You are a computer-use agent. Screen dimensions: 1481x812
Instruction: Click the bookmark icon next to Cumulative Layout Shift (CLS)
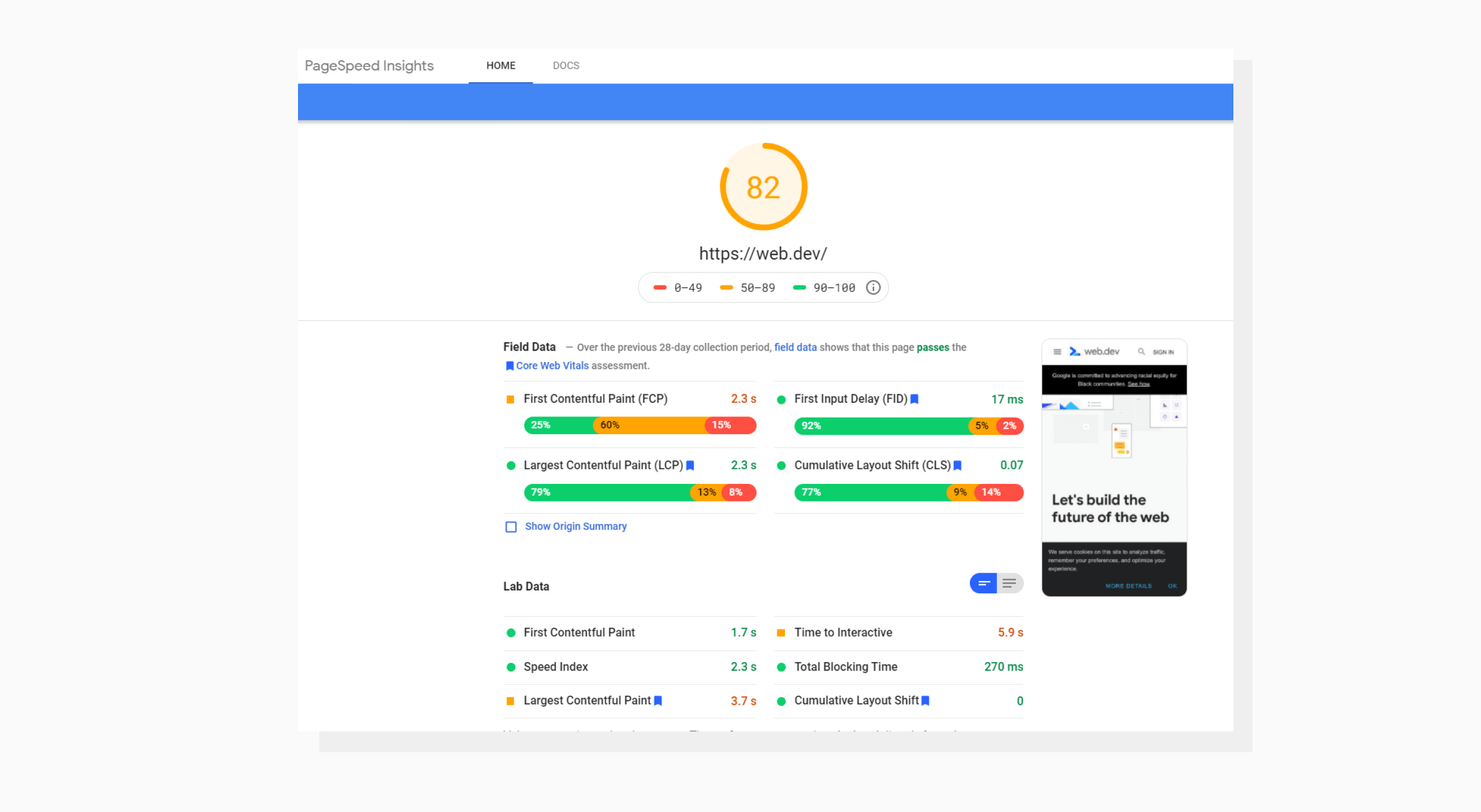[x=957, y=466]
